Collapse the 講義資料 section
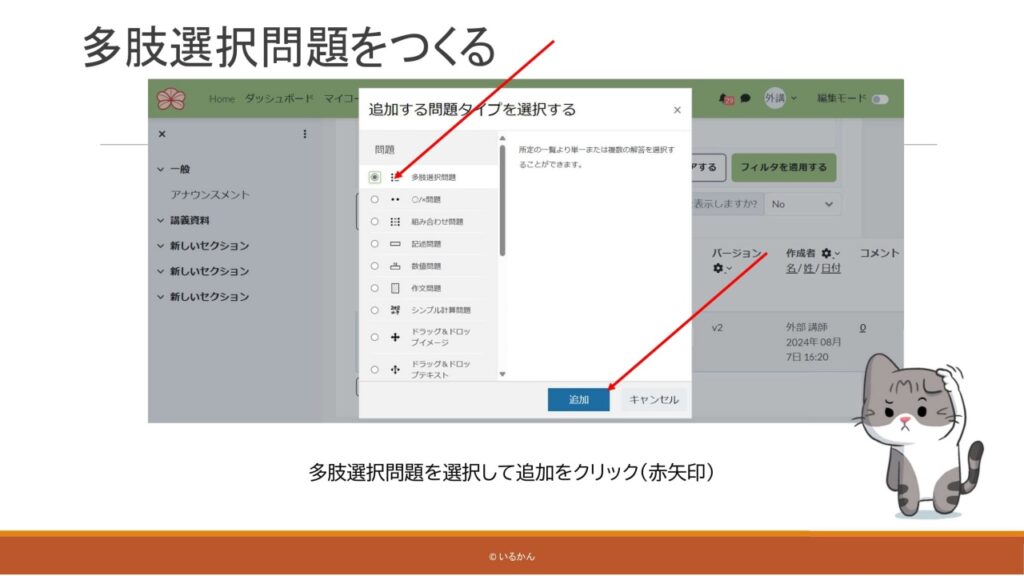Screen dimensions: 1024x576 (x=162, y=220)
